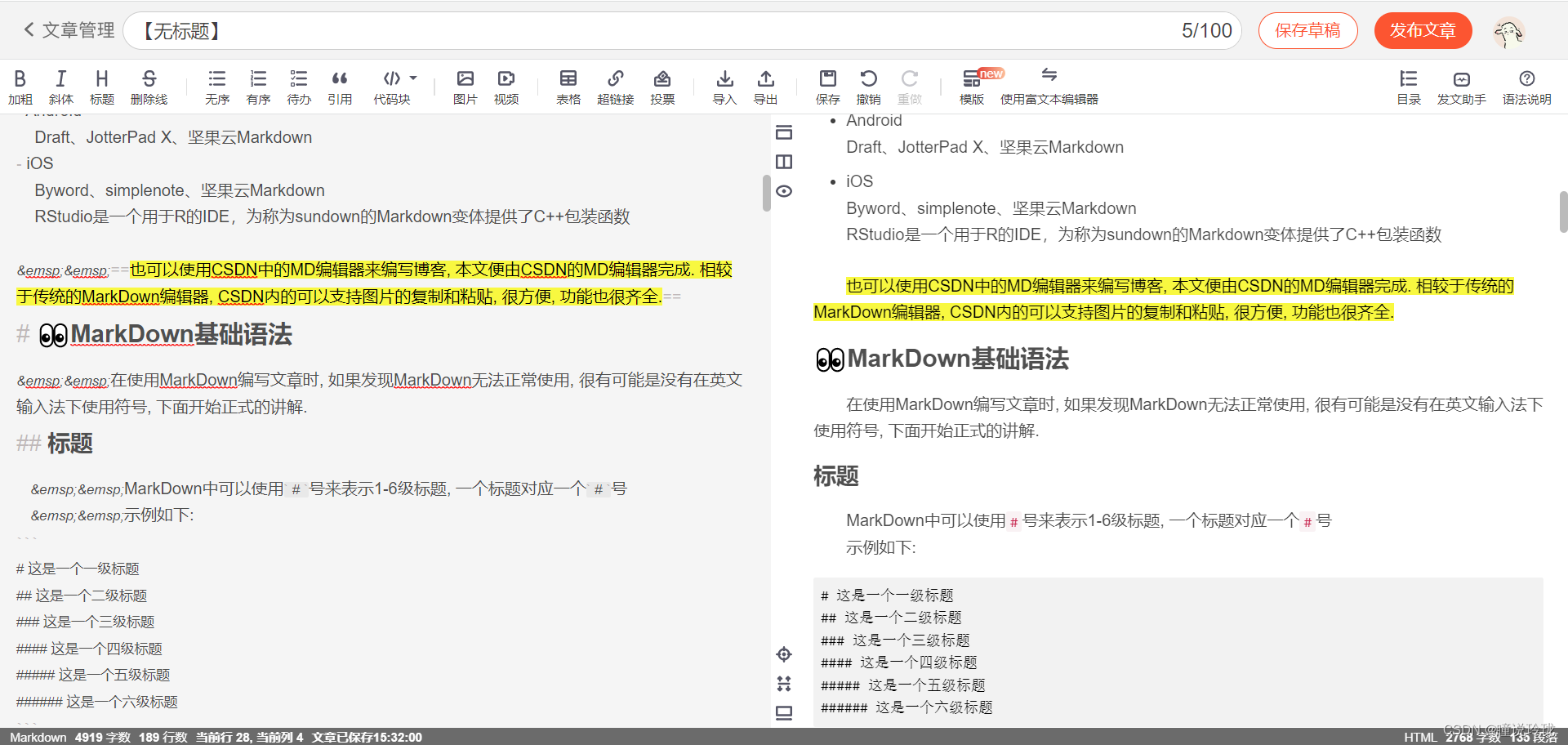Toggle bottom status panel icon
This screenshot has width=1568, height=745.
(x=784, y=713)
